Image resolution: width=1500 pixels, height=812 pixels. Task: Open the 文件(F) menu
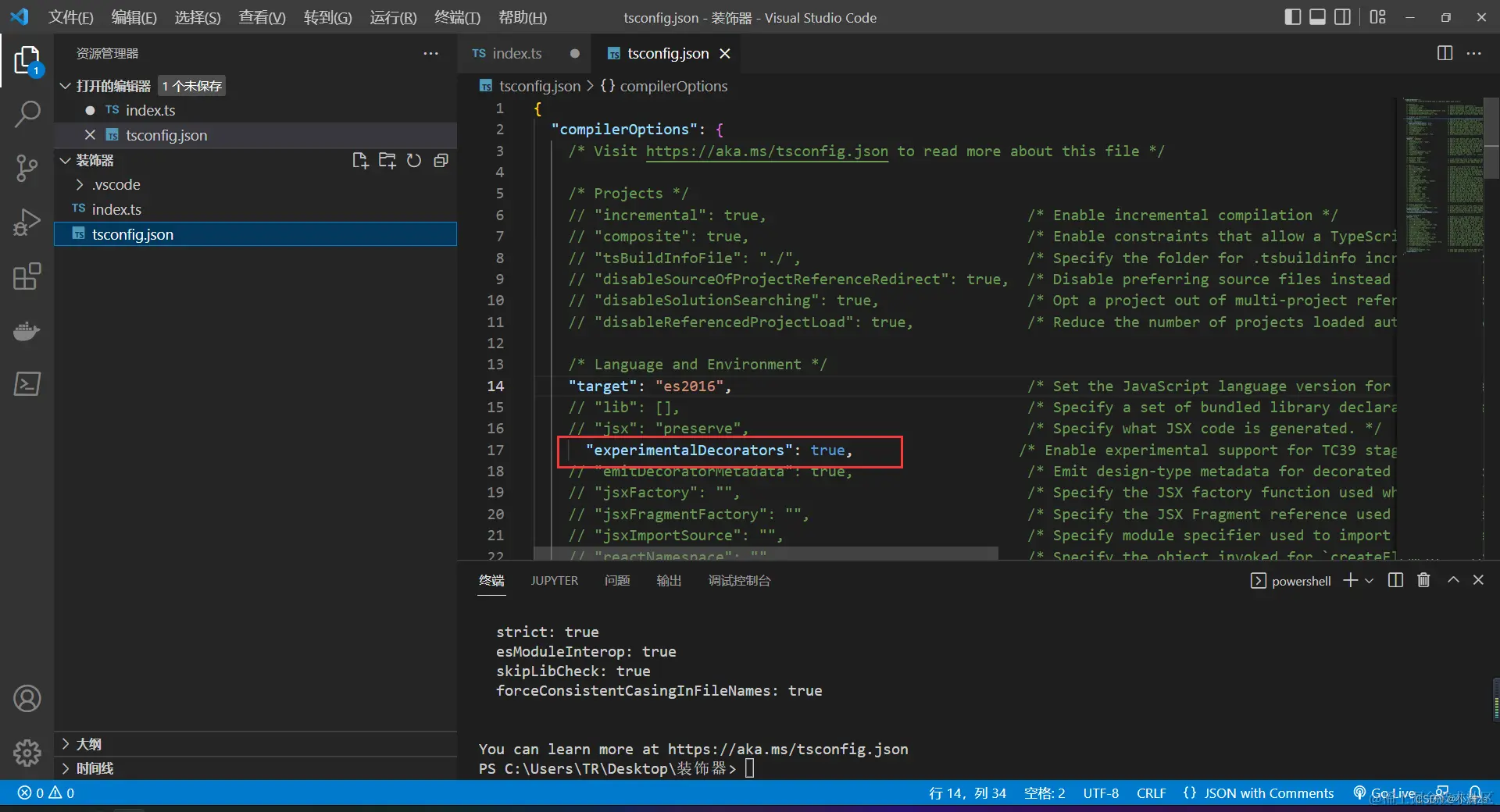coord(70,17)
